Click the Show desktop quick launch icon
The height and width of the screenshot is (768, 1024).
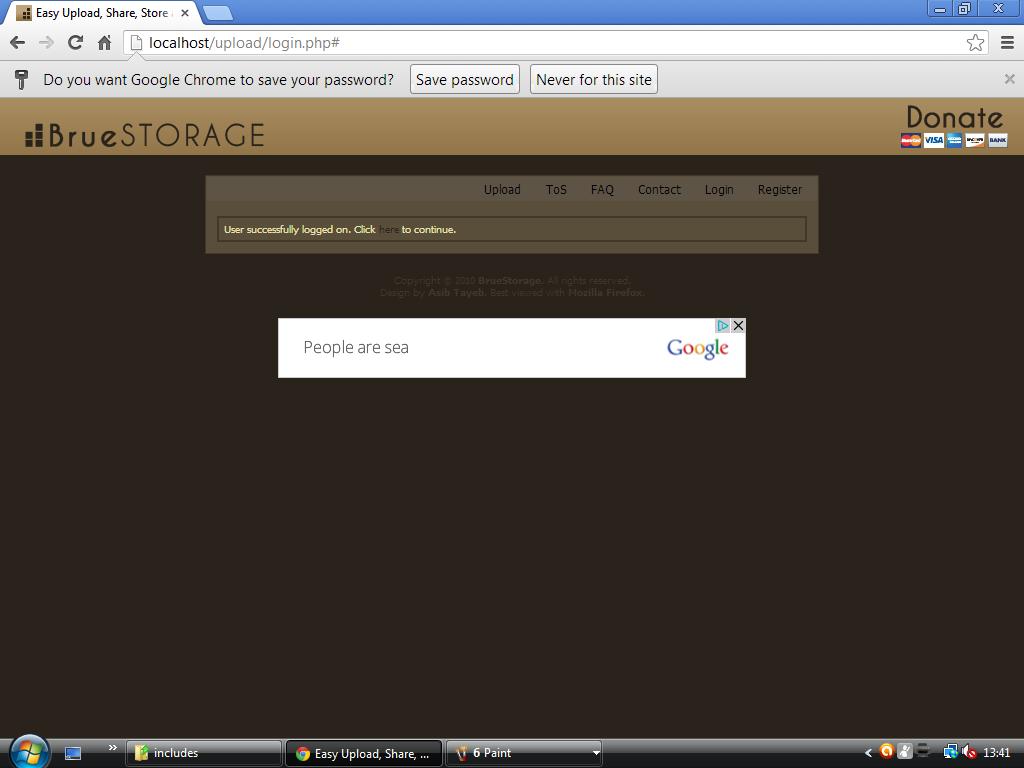73,753
